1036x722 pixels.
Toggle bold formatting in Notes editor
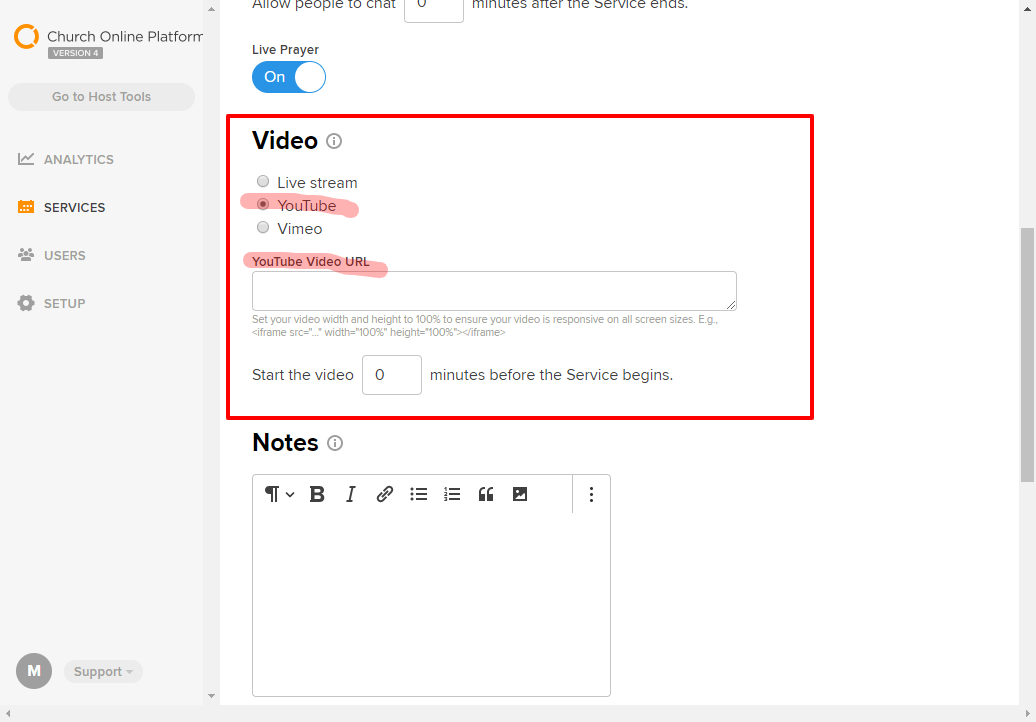click(x=317, y=494)
